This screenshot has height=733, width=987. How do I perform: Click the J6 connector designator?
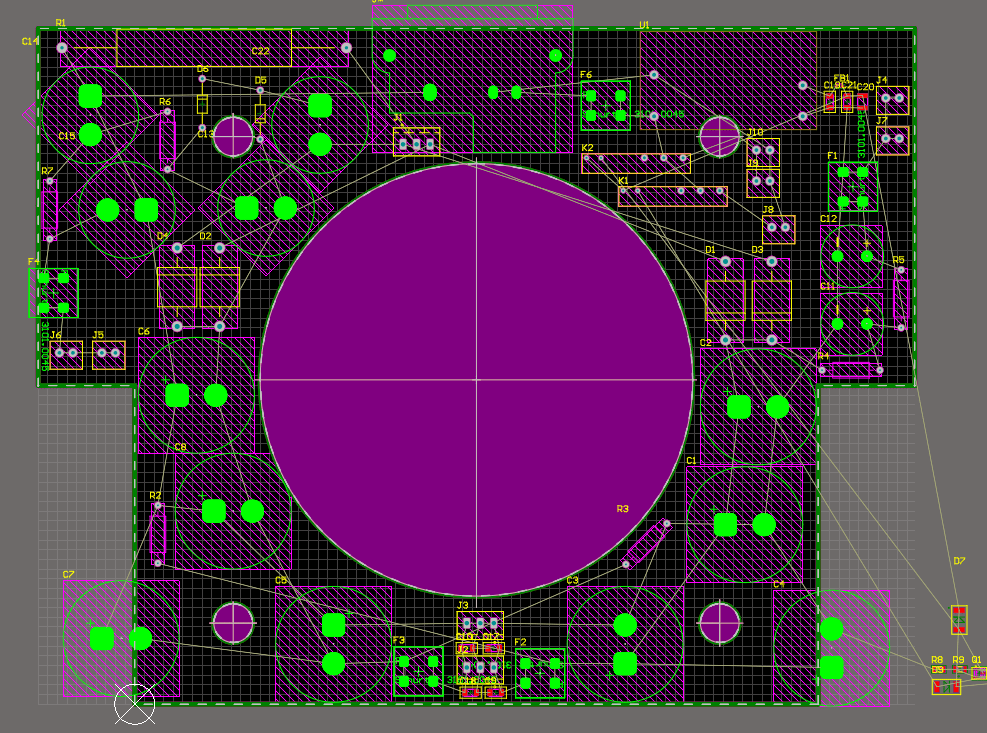[x=56, y=335]
